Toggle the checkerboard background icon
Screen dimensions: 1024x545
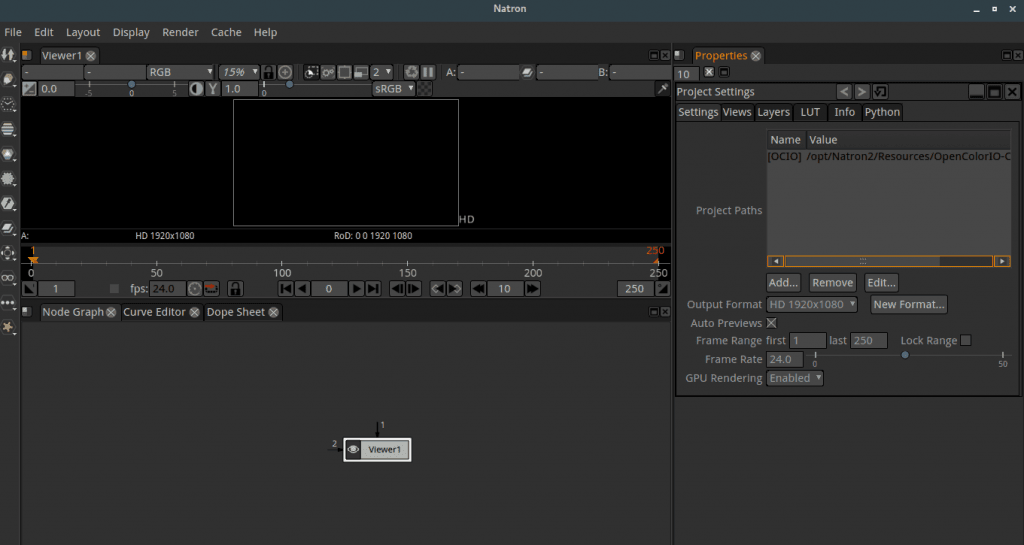point(425,89)
